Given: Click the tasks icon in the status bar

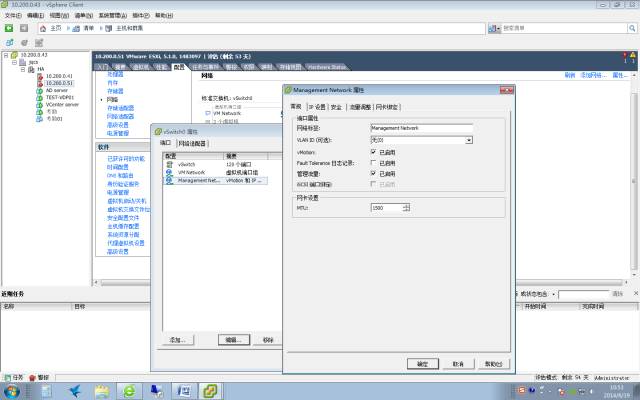Looking at the screenshot, I should 7,378.
